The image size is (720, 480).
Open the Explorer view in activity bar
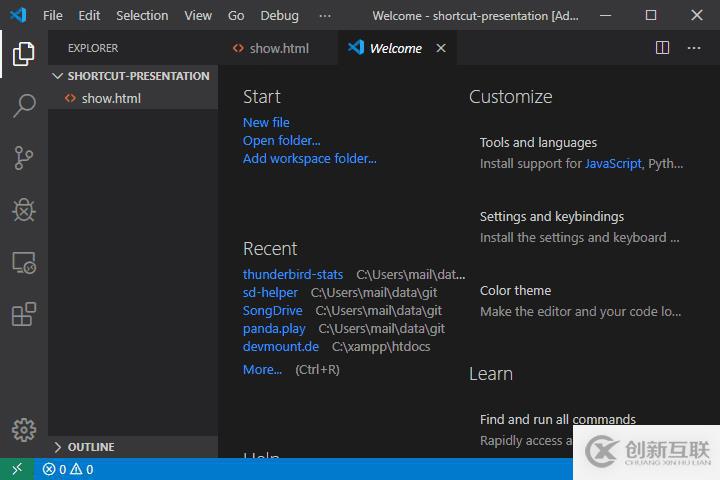coord(23,54)
